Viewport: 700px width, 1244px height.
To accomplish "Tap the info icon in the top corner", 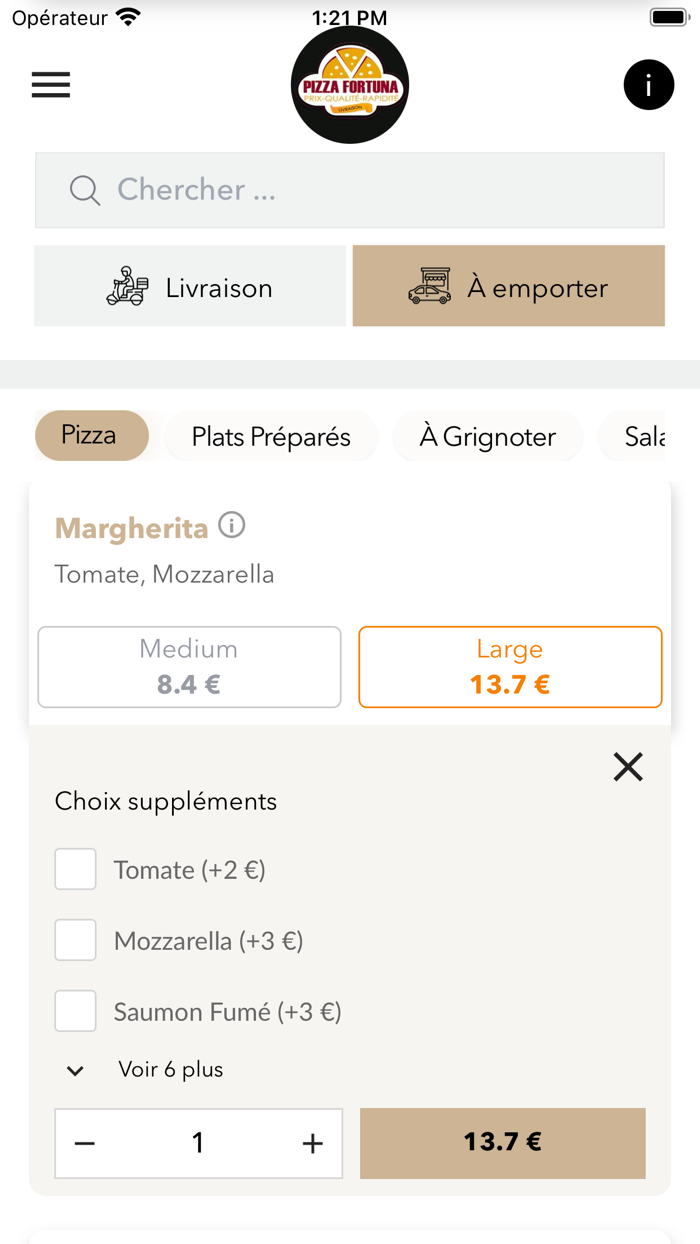I will pos(648,85).
